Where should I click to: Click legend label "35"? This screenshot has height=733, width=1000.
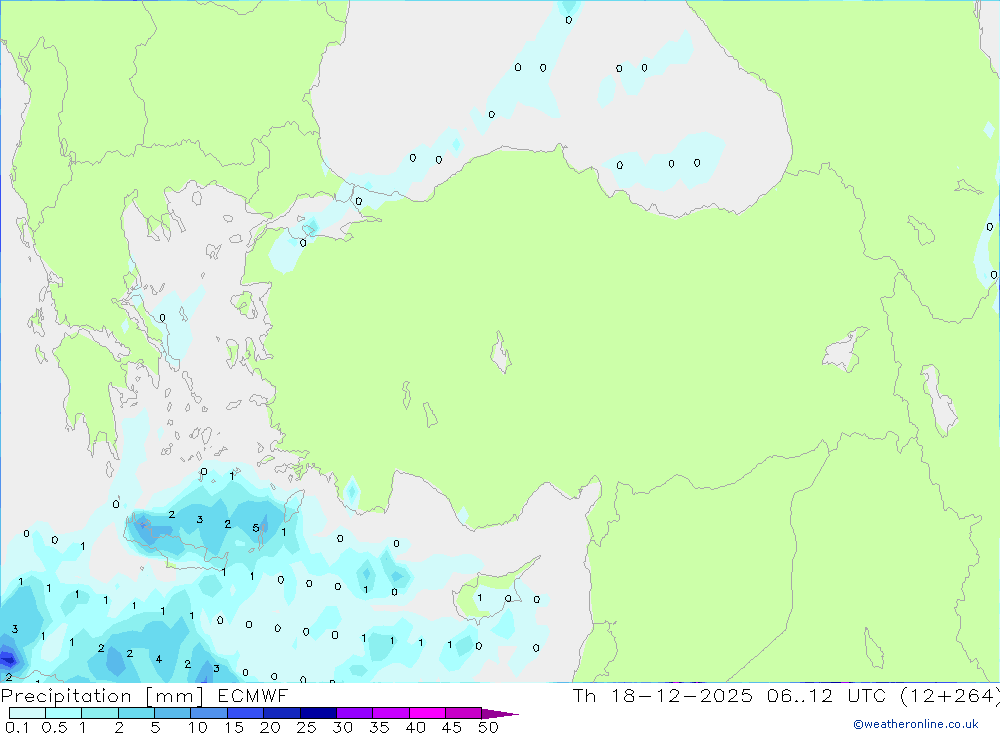coord(379,727)
